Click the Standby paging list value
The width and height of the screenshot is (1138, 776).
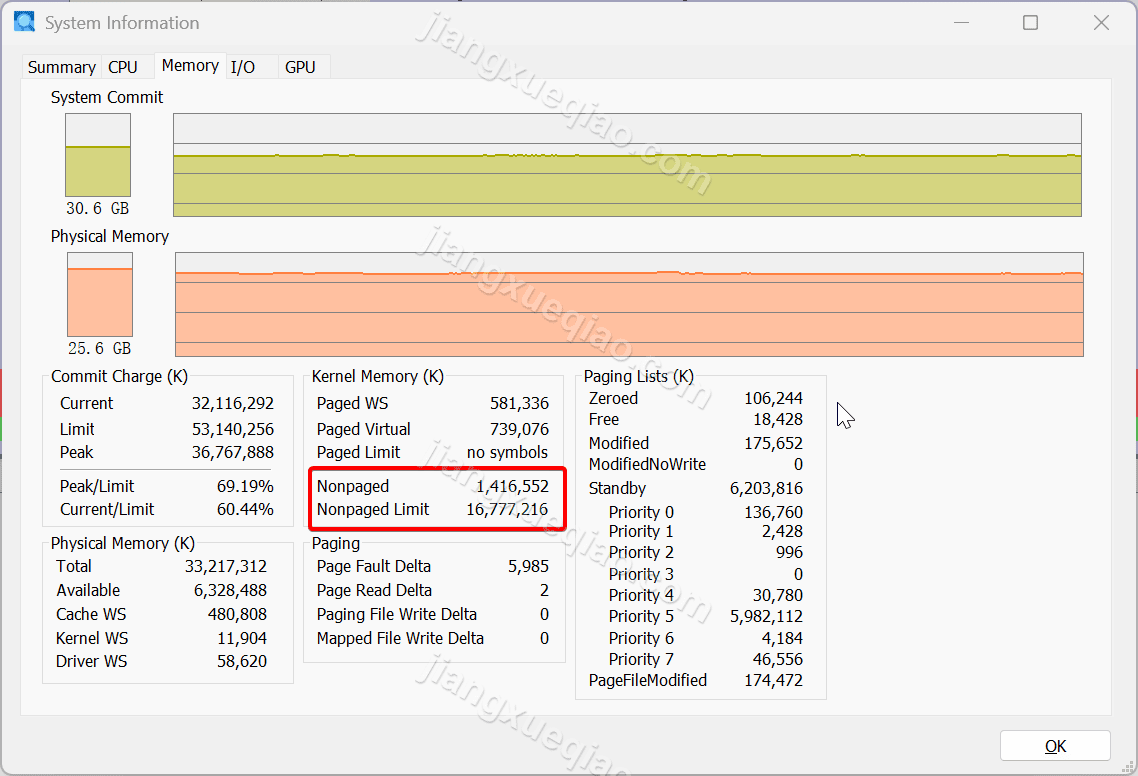point(766,489)
